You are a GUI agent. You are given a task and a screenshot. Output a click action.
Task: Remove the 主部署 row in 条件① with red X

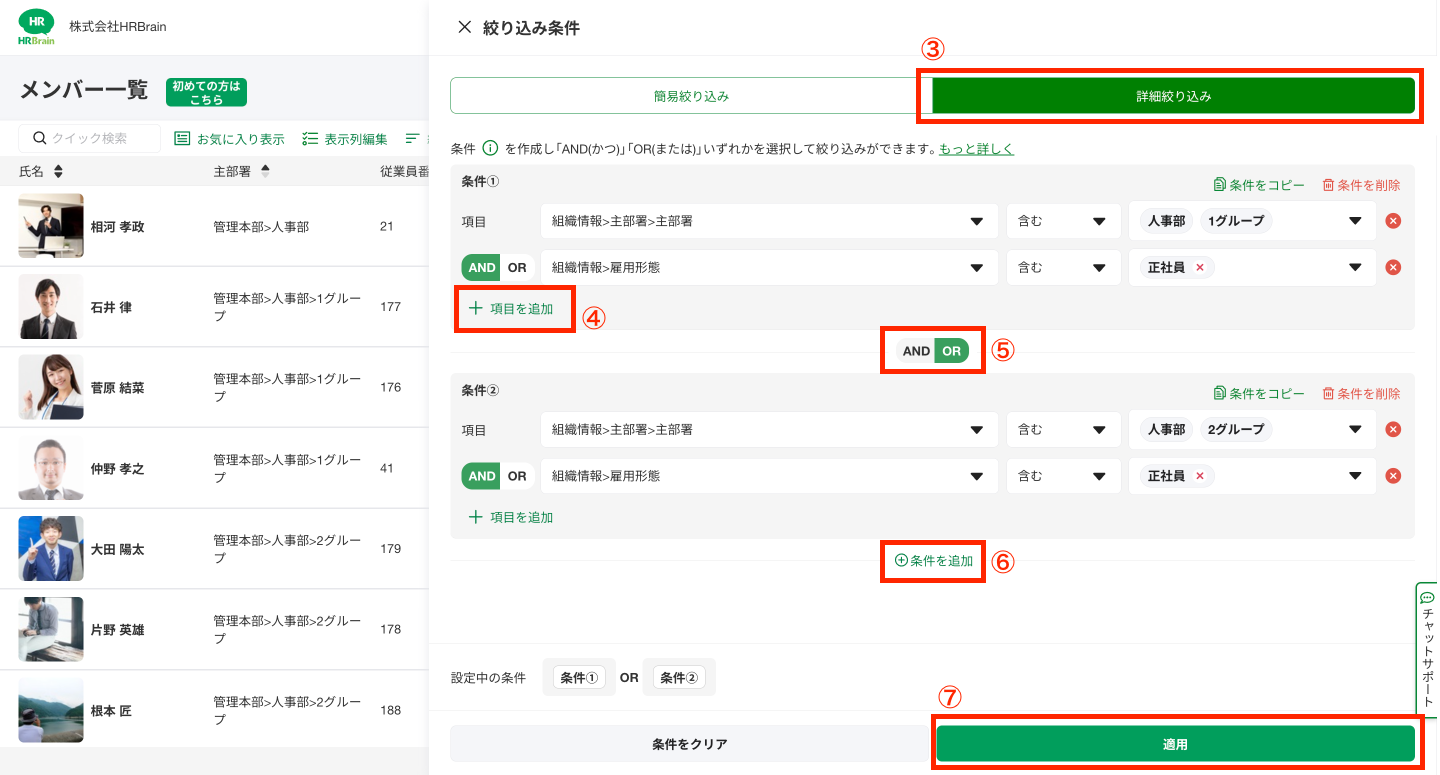coord(1393,221)
